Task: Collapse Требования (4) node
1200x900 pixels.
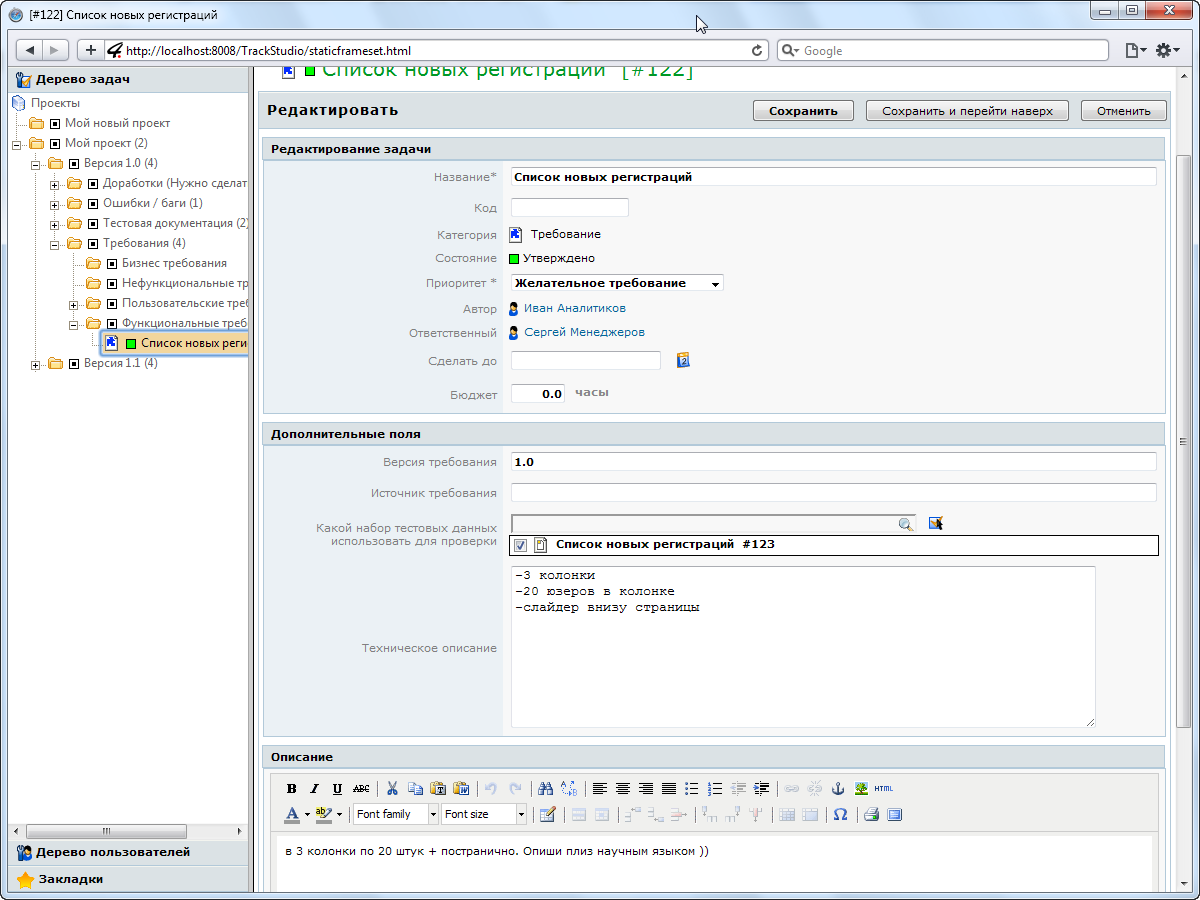Action: (55, 244)
